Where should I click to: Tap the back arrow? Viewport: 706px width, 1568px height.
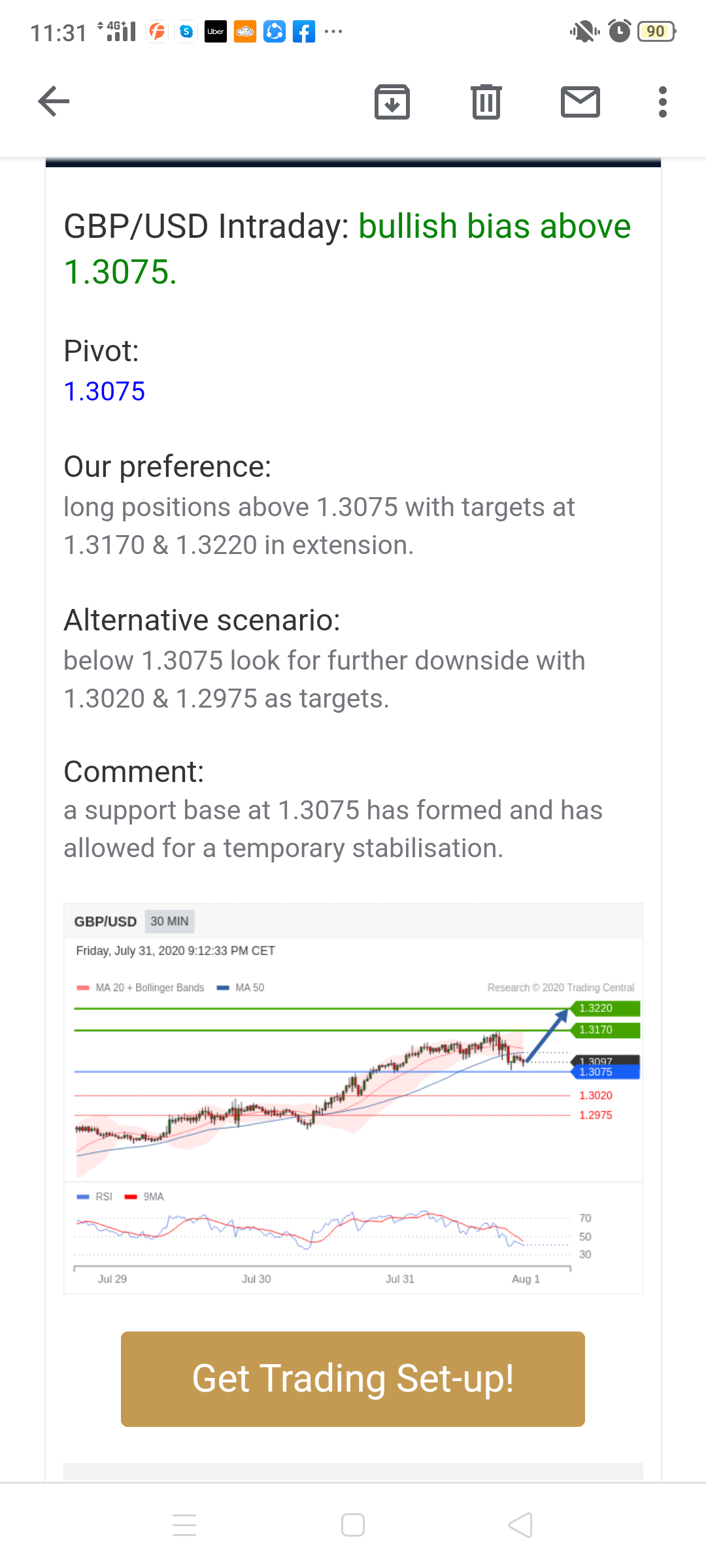(54, 101)
